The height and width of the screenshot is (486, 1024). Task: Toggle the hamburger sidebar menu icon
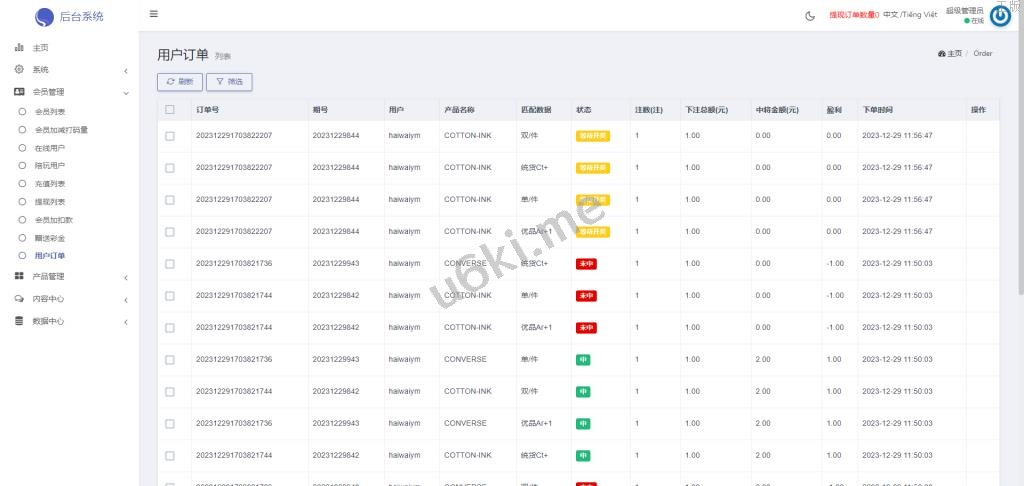[x=153, y=14]
